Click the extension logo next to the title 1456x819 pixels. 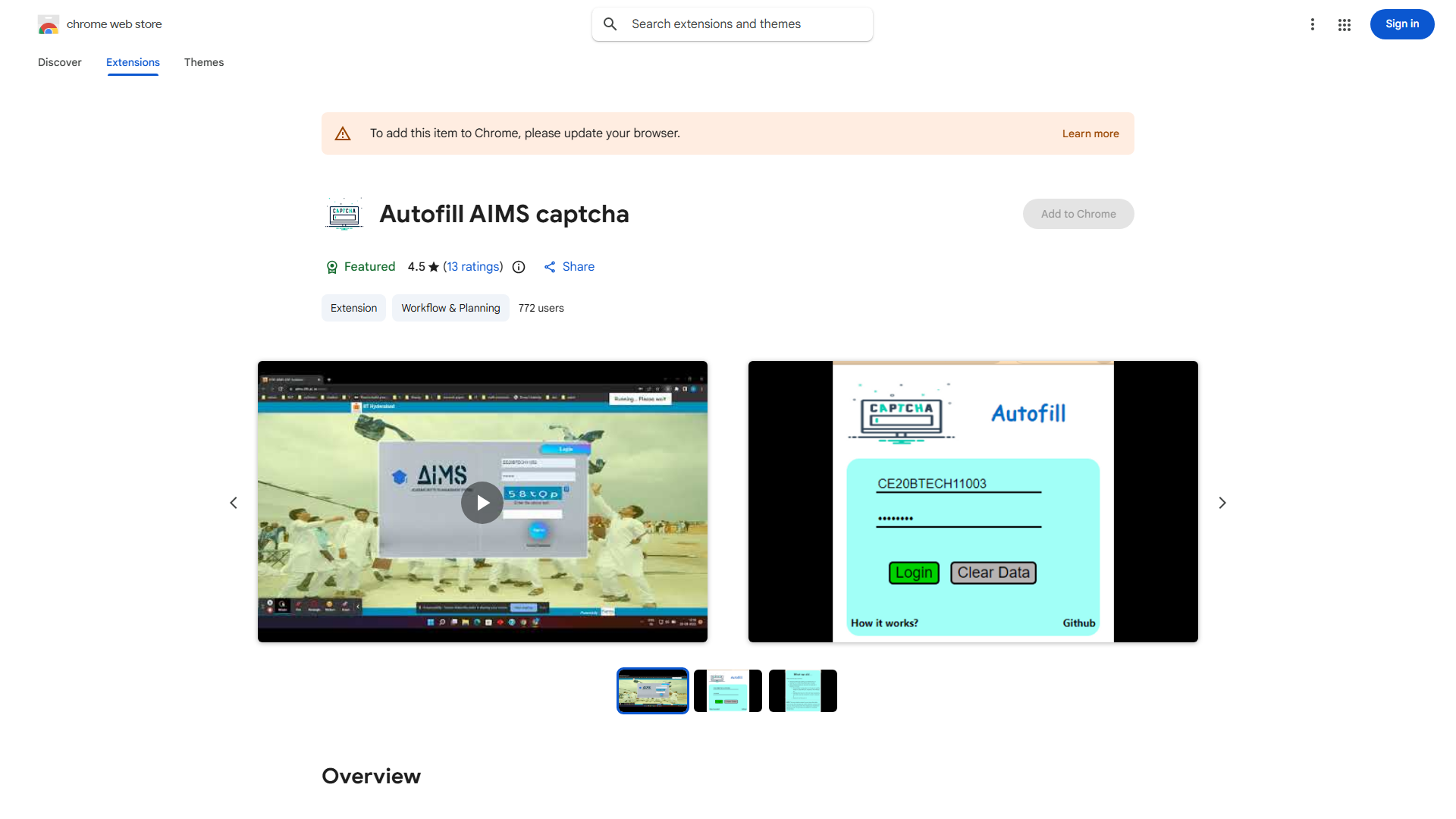tap(344, 213)
